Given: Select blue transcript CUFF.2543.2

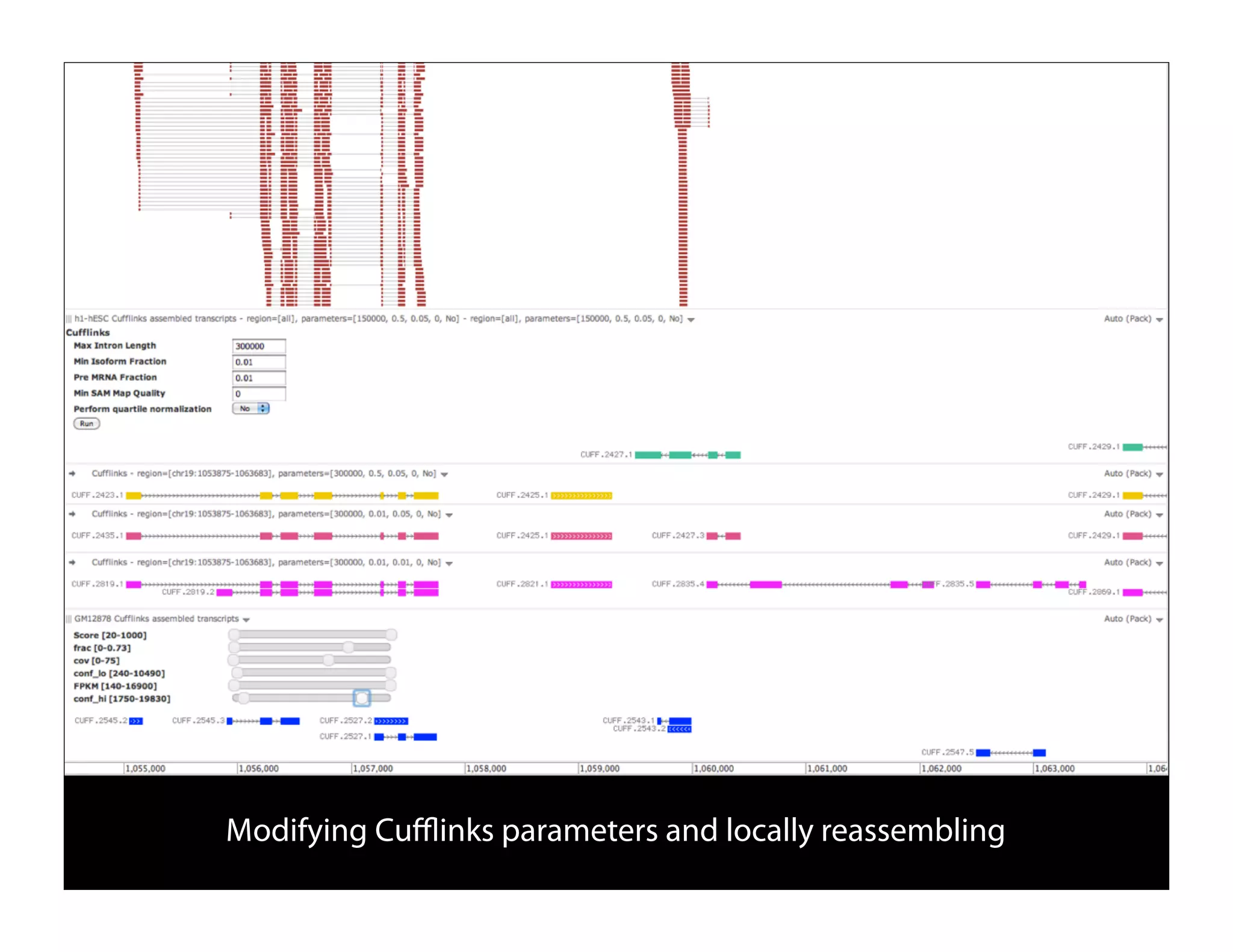Looking at the screenshot, I should click(x=680, y=729).
